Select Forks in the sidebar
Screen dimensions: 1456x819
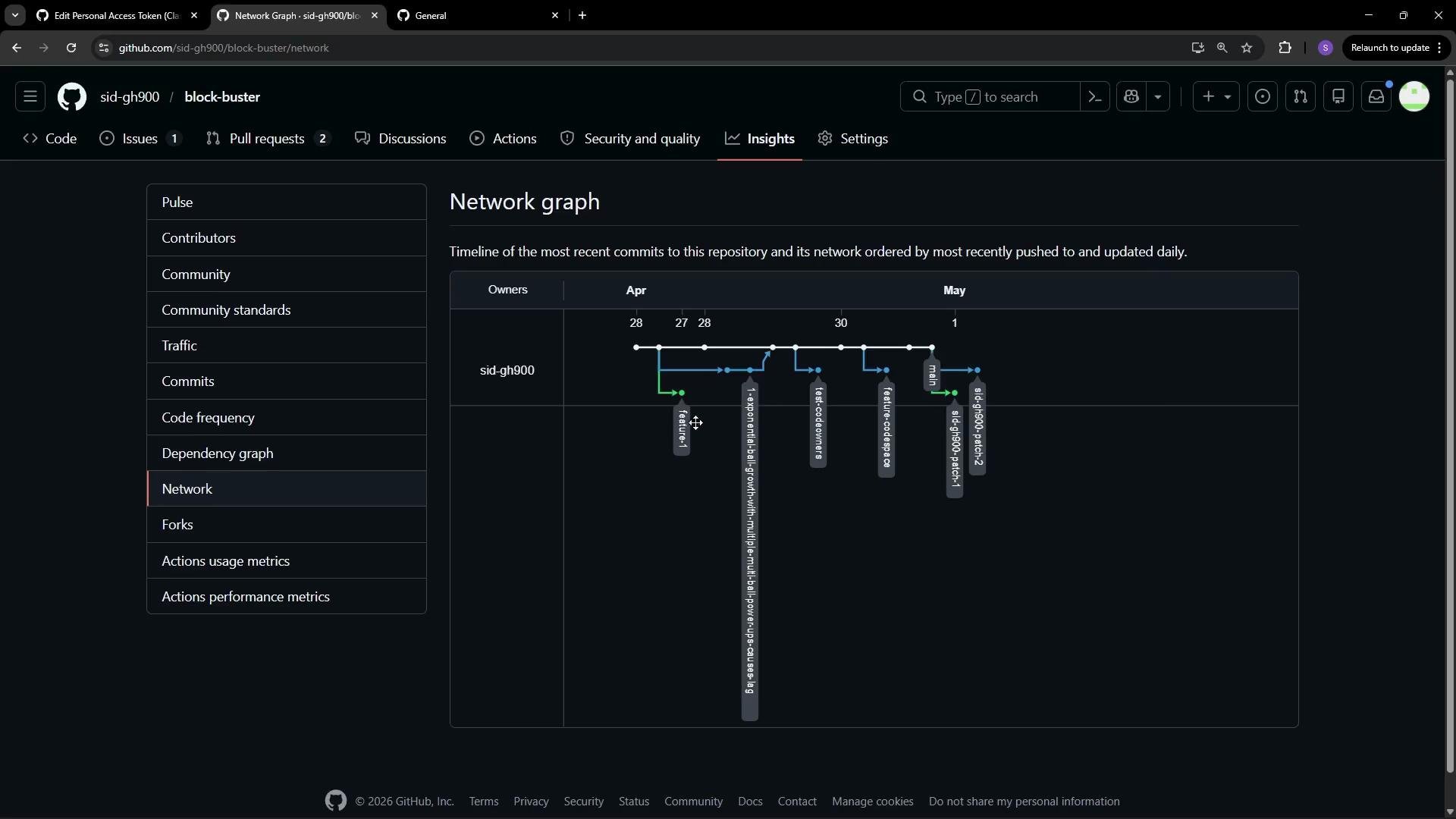coord(287,525)
